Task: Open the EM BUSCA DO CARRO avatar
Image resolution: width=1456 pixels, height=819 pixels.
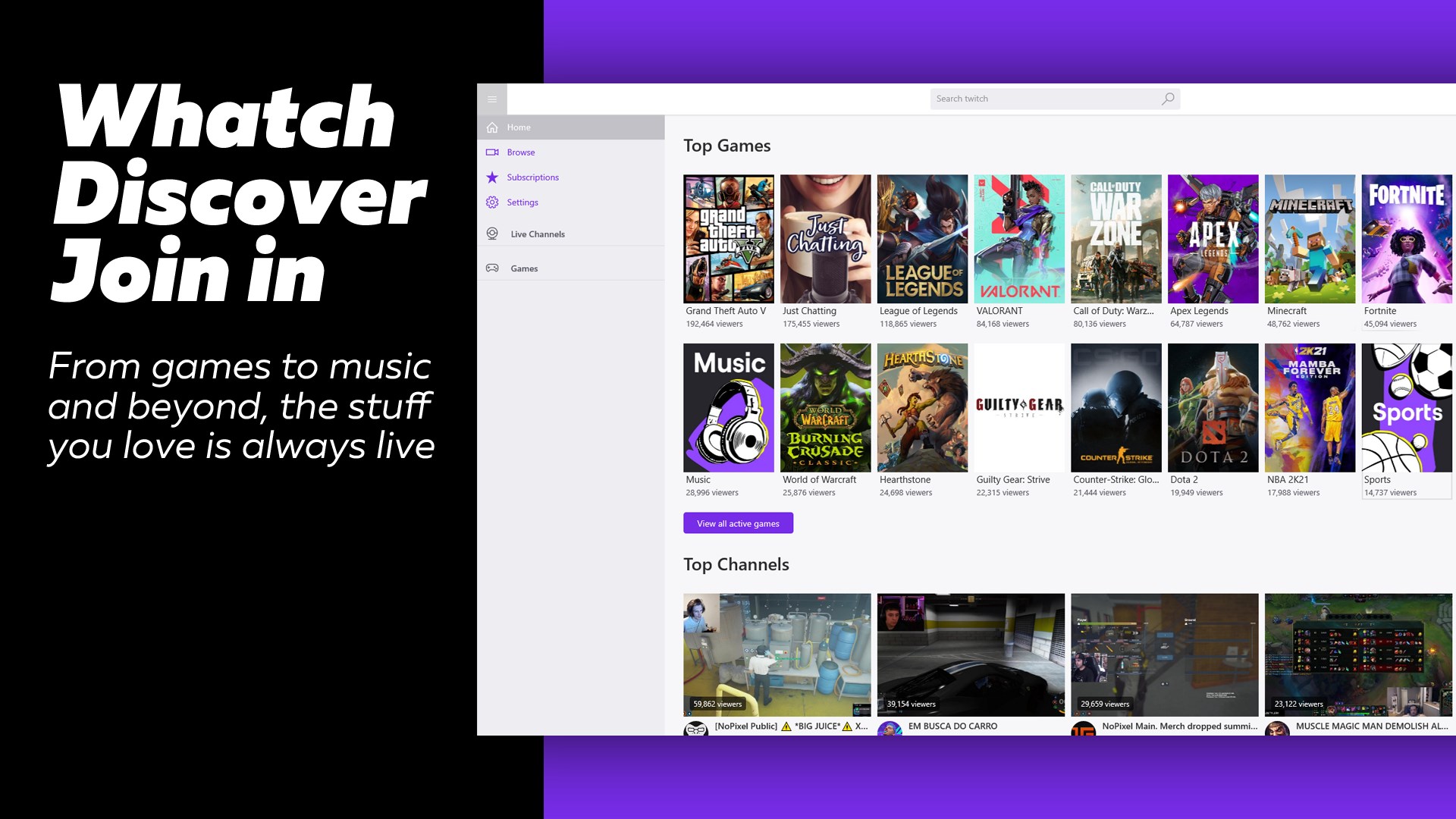Action: 890,729
